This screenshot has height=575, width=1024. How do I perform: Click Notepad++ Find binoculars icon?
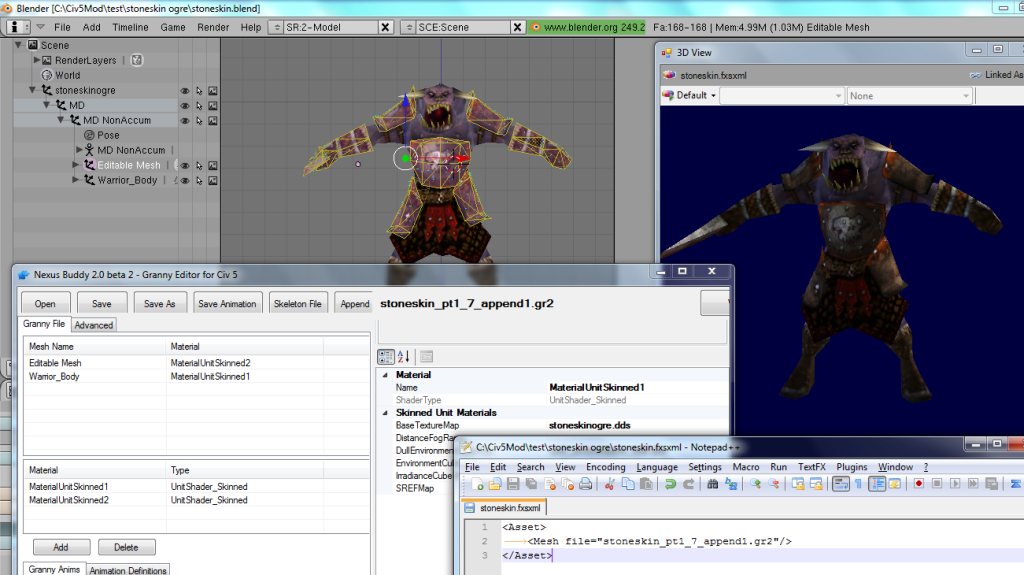(x=712, y=484)
